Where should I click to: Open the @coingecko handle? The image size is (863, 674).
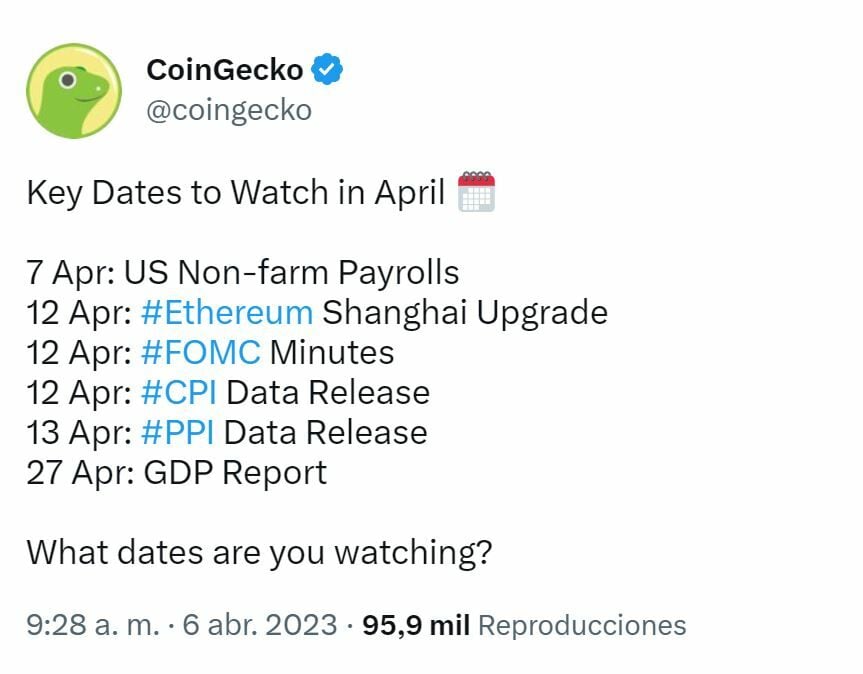[x=229, y=109]
